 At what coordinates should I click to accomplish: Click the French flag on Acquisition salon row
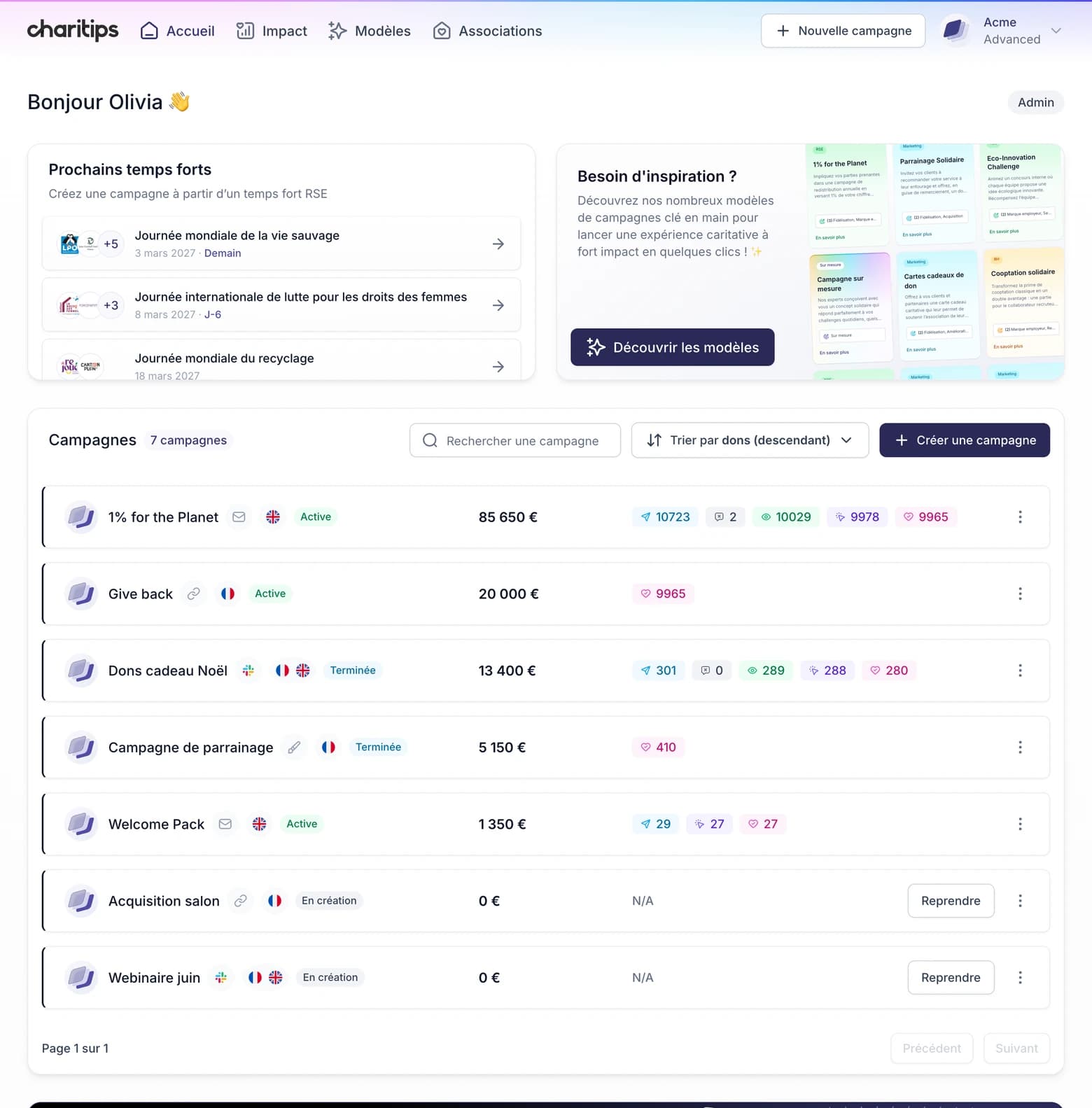point(275,901)
